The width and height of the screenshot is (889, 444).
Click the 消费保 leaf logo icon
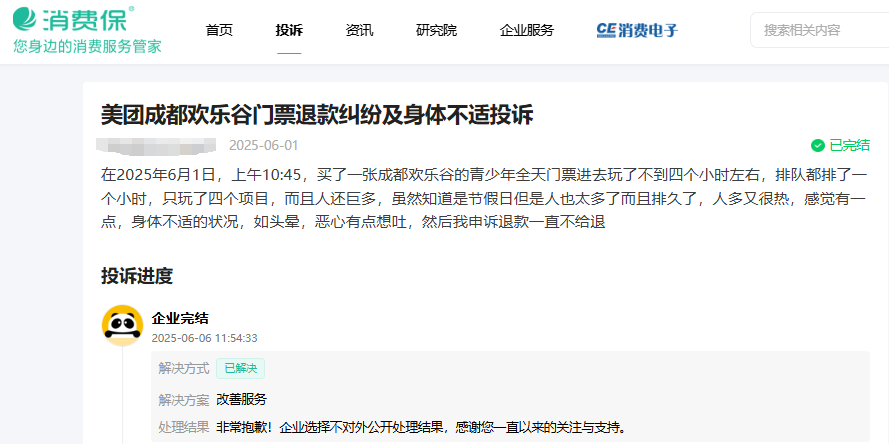25,19
